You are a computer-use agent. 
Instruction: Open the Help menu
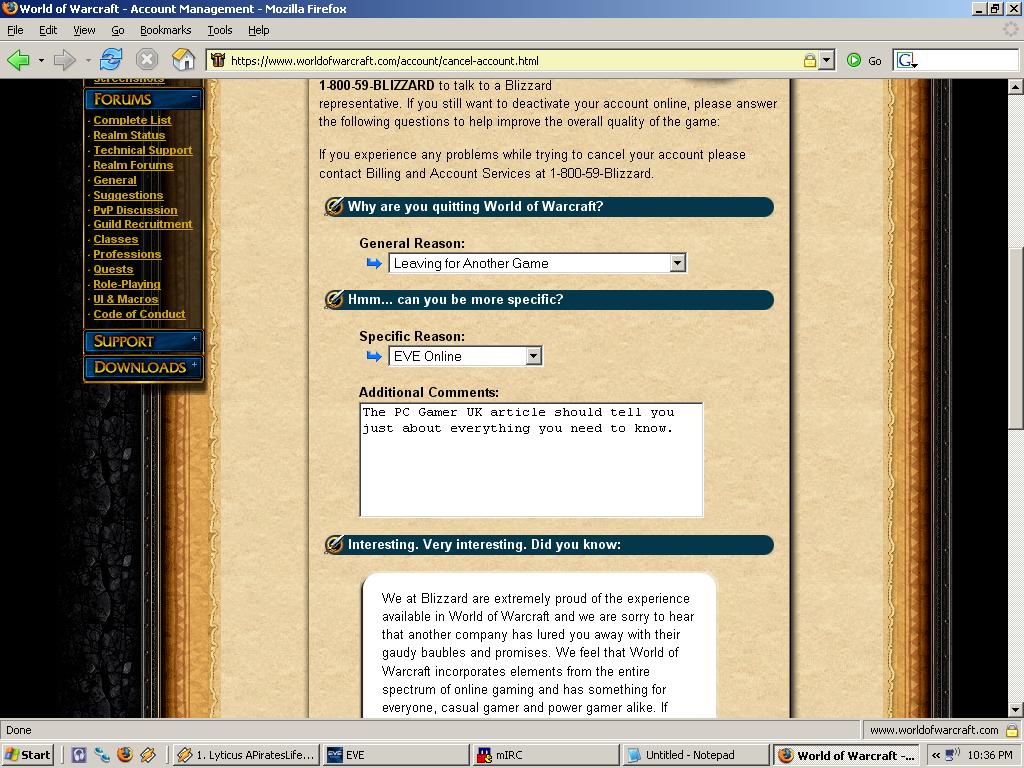(259, 30)
